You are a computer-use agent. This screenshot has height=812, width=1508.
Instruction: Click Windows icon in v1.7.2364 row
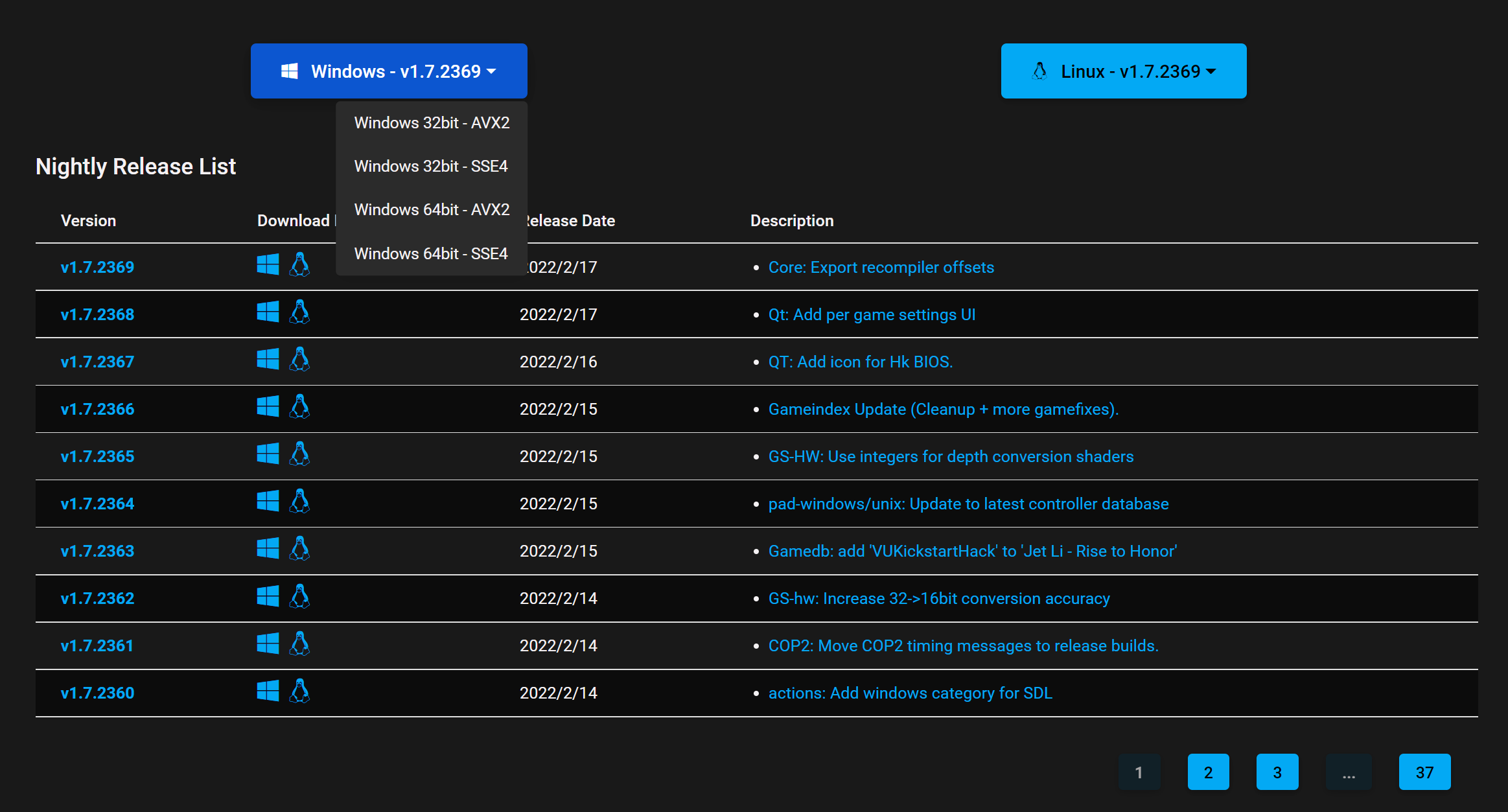click(268, 501)
